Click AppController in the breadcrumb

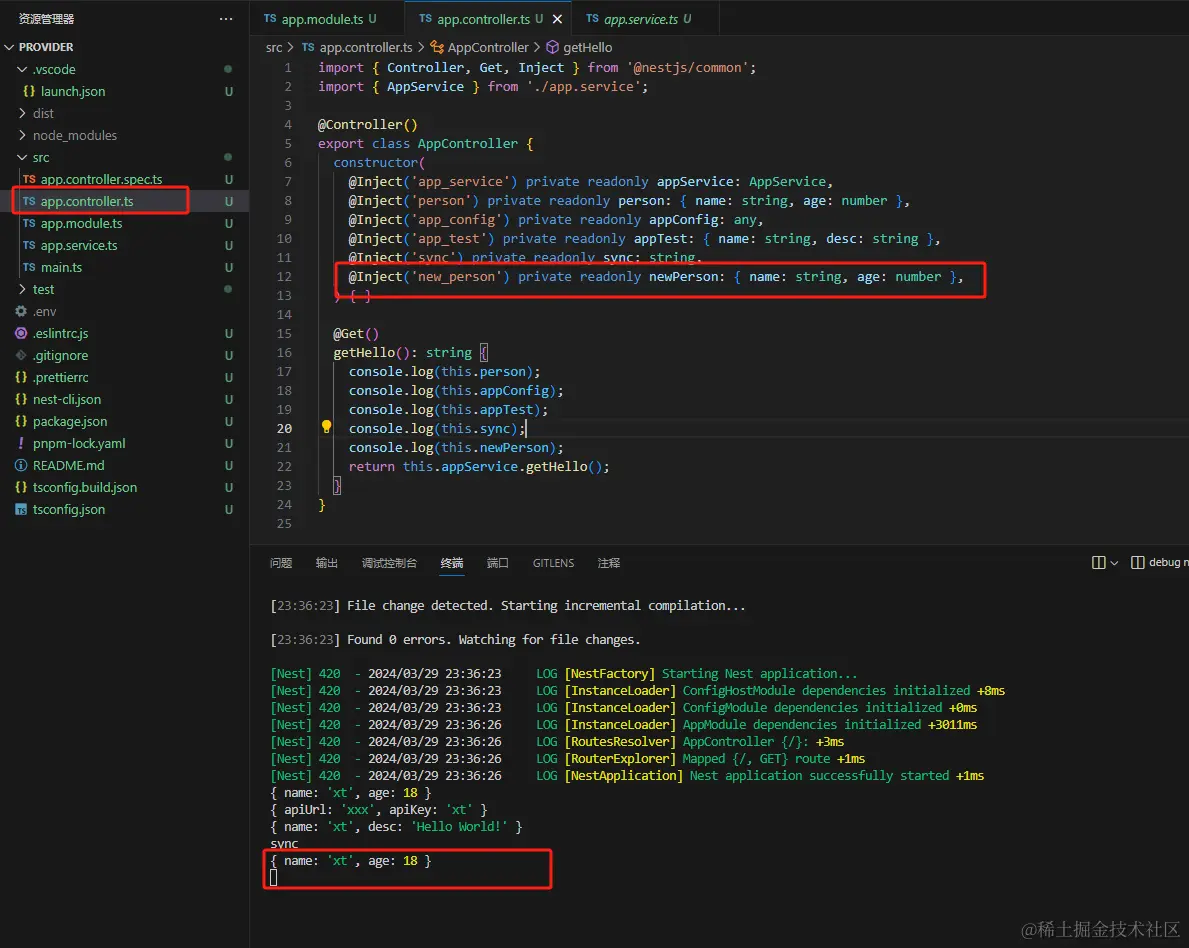pos(488,47)
